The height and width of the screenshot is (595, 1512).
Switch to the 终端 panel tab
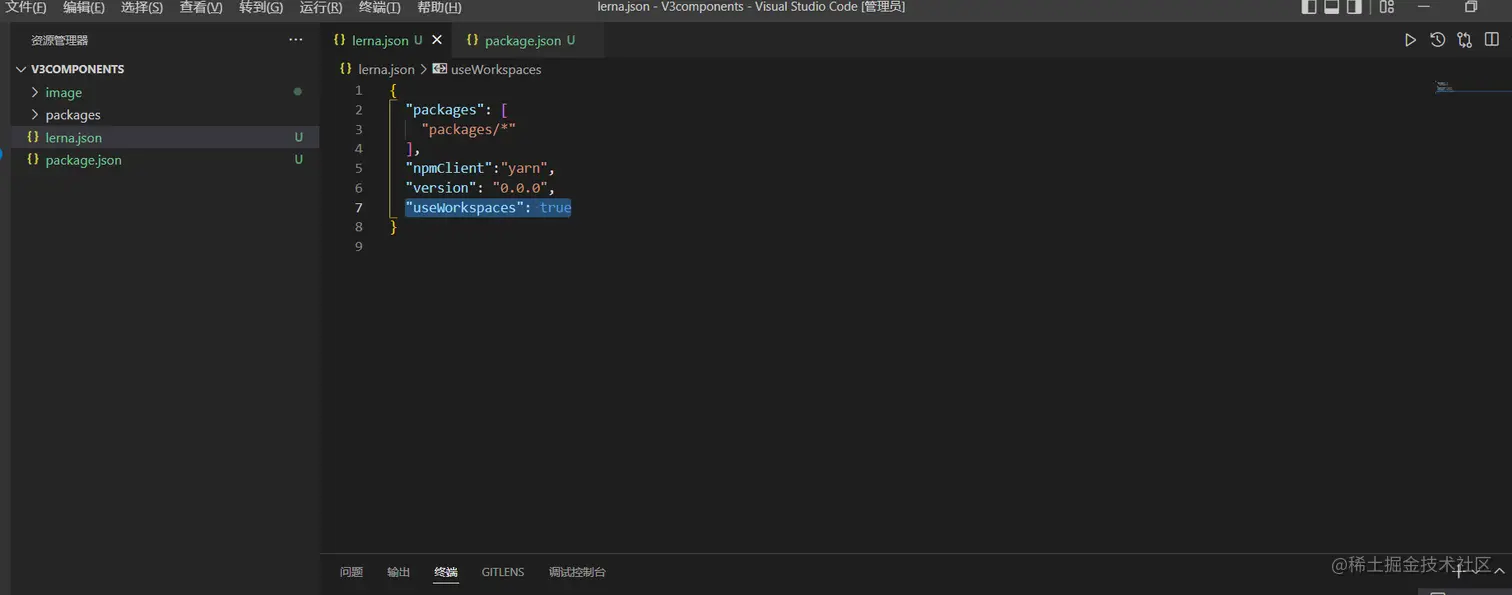(446, 572)
